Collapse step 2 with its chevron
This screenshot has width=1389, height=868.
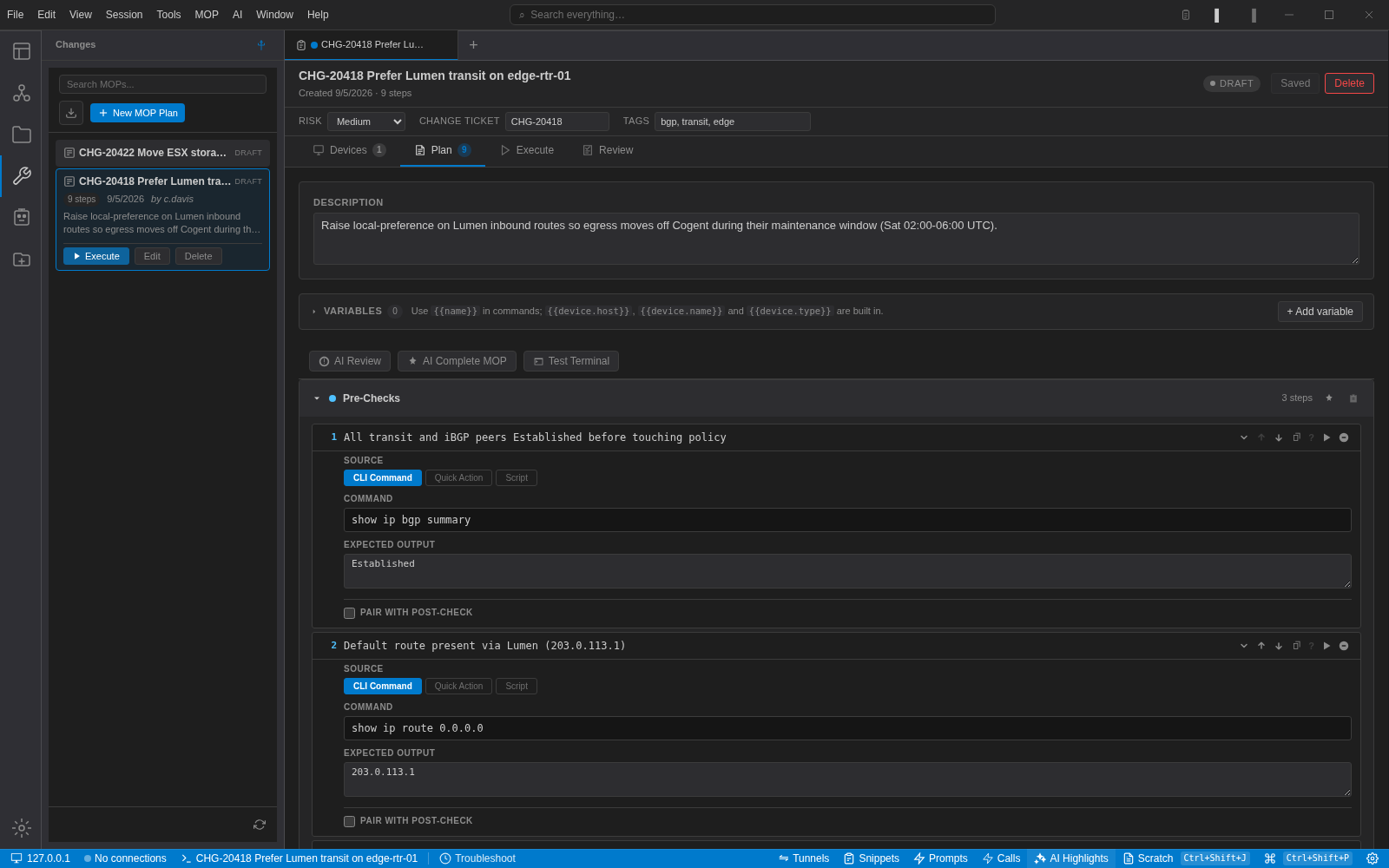tap(1244, 646)
